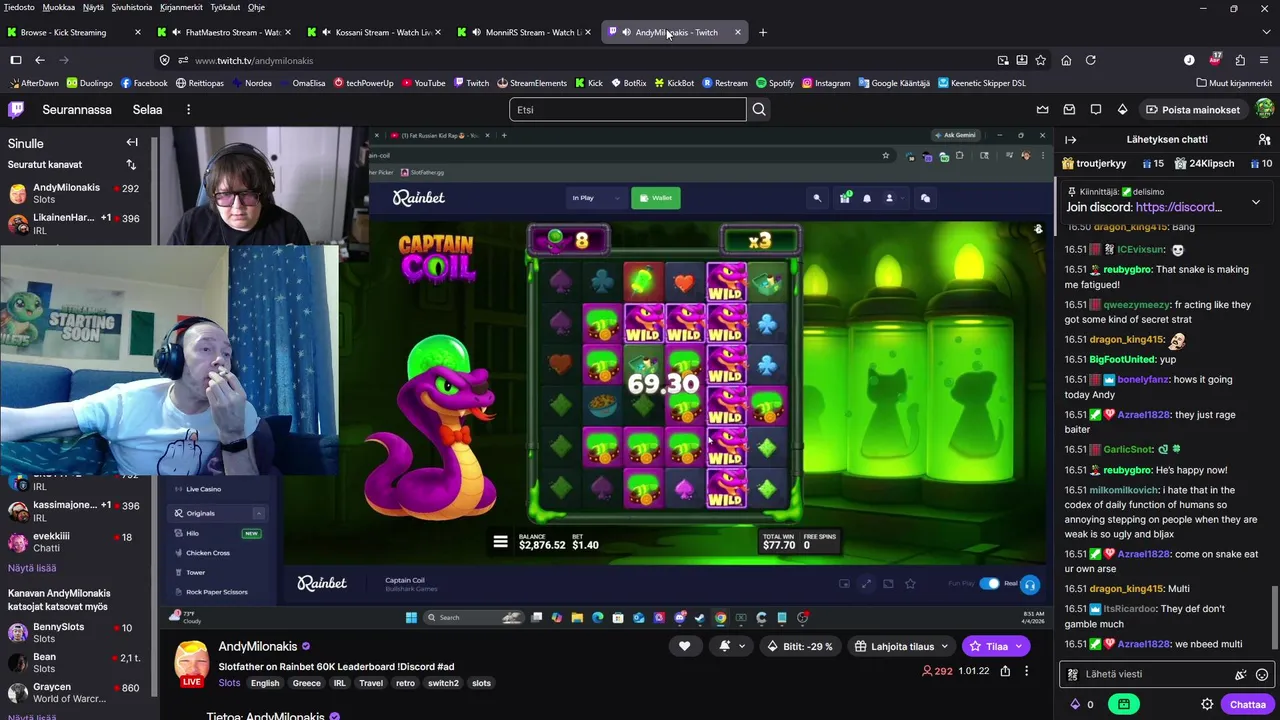Open the Twitch home logo
Image resolution: width=1280 pixels, height=720 pixels.
tap(16, 109)
